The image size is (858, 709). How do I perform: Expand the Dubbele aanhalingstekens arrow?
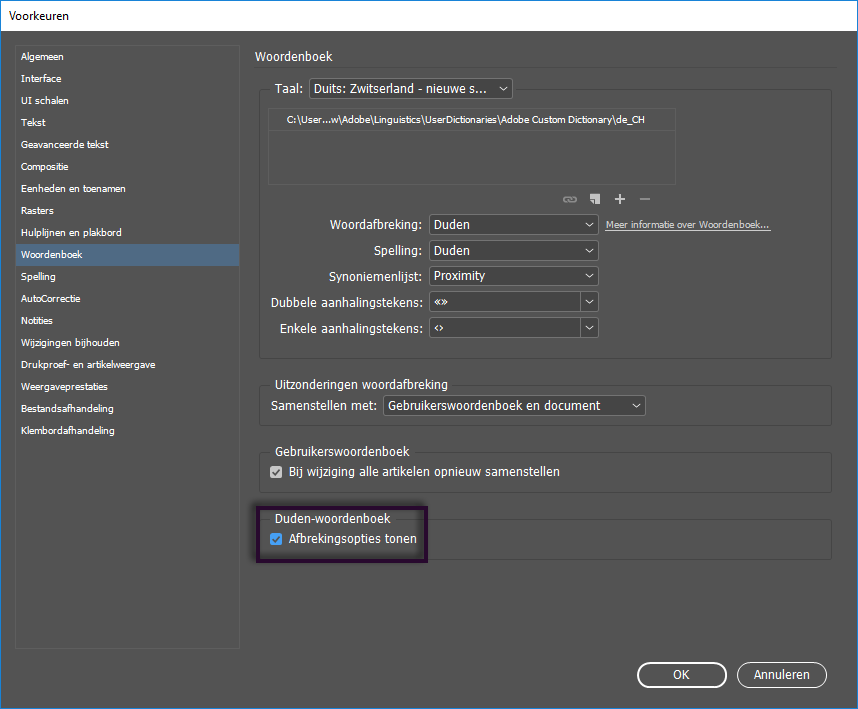(589, 302)
